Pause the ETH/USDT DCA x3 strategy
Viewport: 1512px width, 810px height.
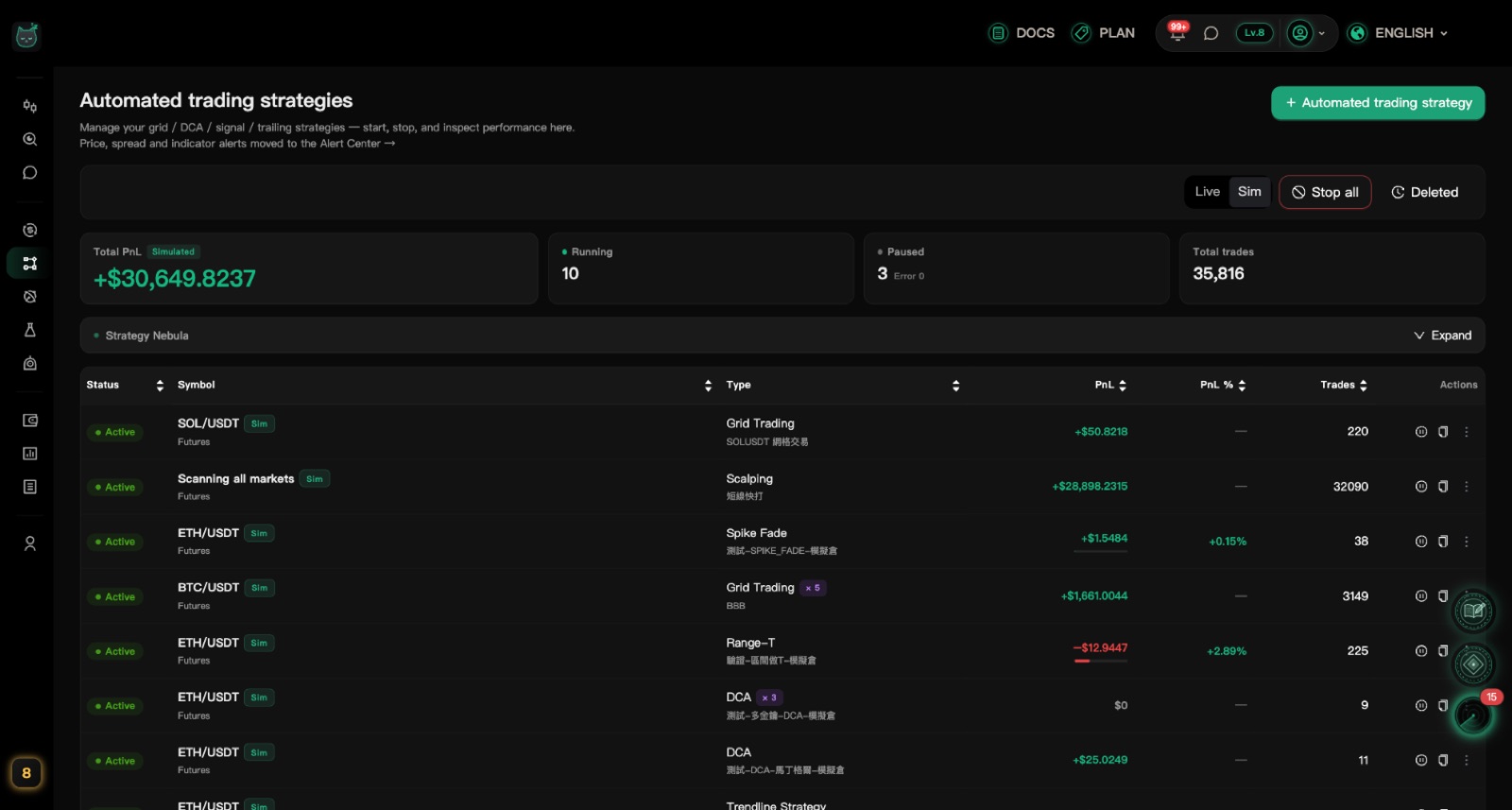click(x=1420, y=706)
